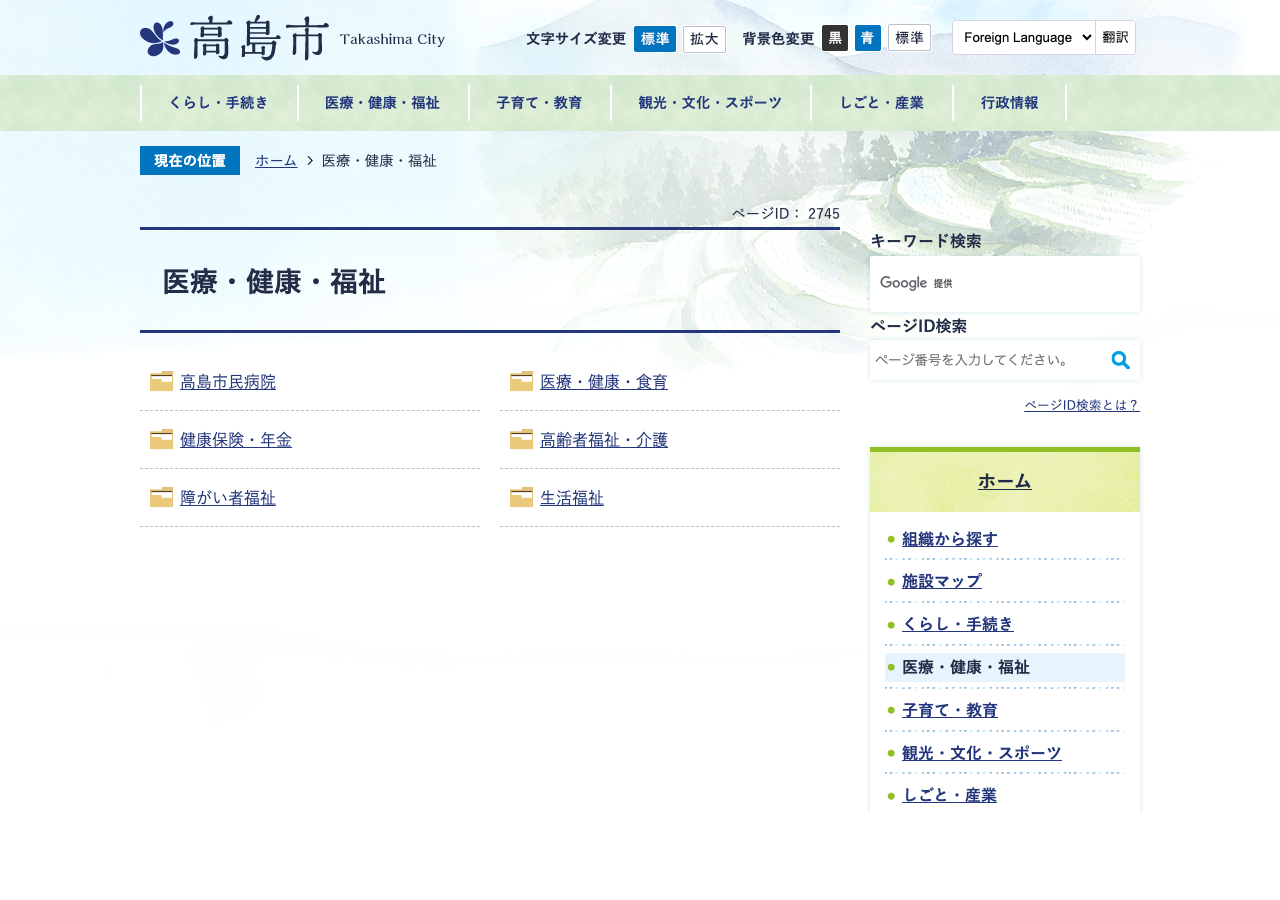This screenshot has width=1280, height=900.
Task: Click the folder icon beside 医療・健康・食育
Action: [x=521, y=381]
